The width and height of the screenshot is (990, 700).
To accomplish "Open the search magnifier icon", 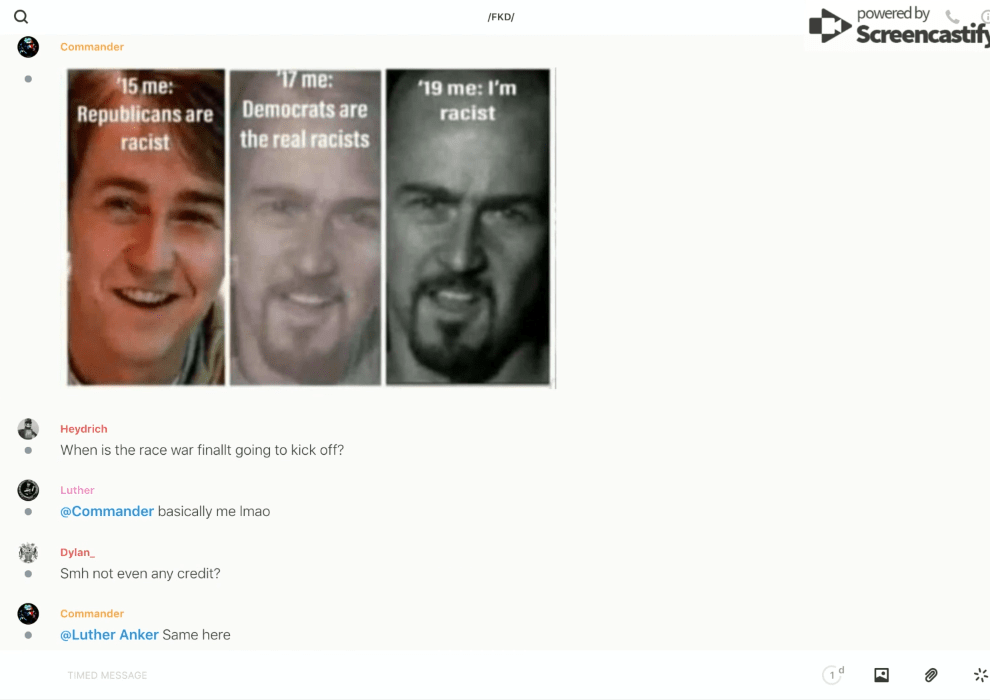I will click(x=21, y=17).
